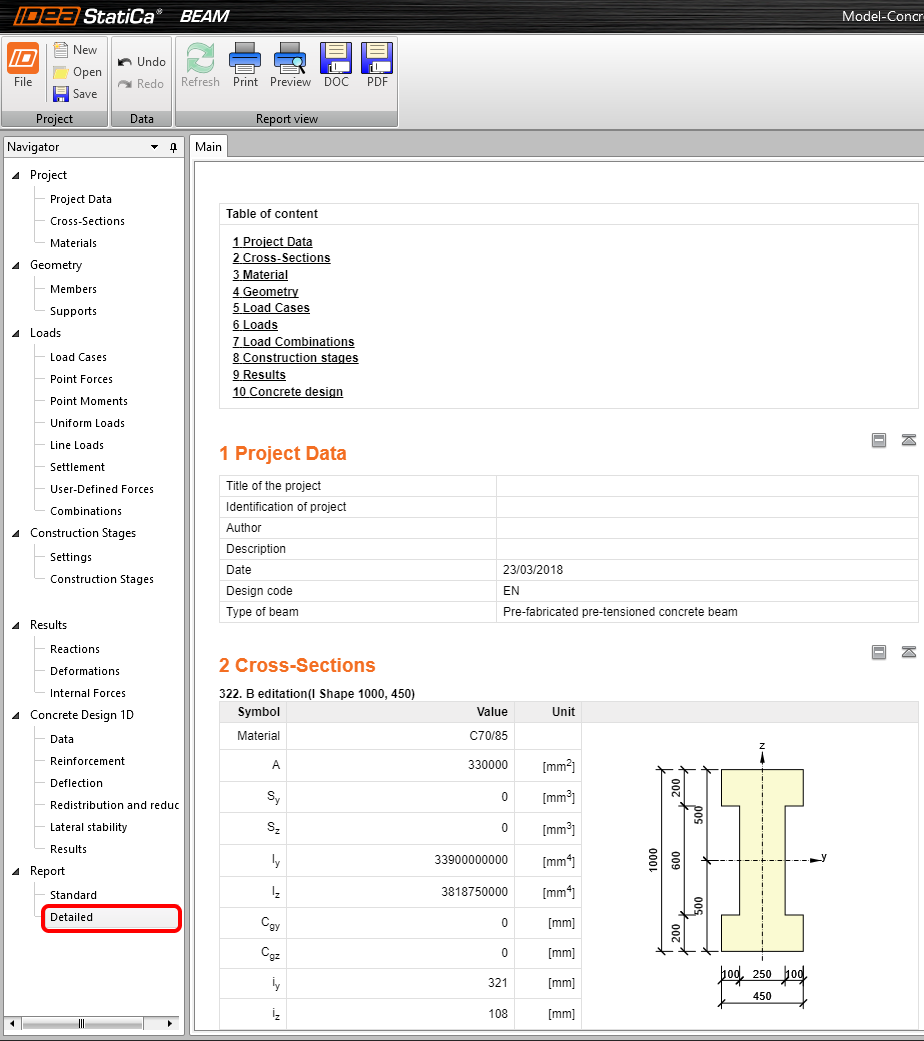This screenshot has width=924, height=1041.
Task: Collapse the Project tree node
Action: click(x=16, y=176)
